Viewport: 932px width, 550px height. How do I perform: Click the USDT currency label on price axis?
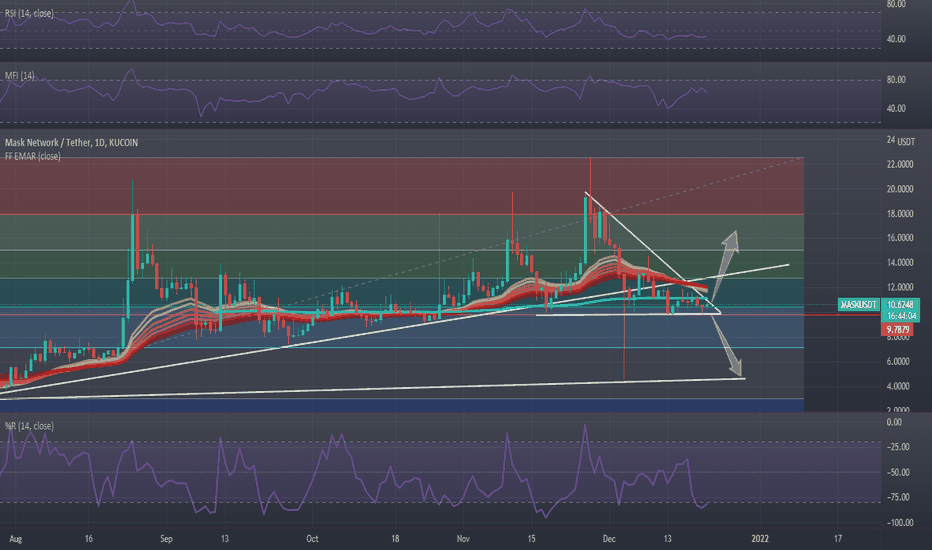point(906,142)
